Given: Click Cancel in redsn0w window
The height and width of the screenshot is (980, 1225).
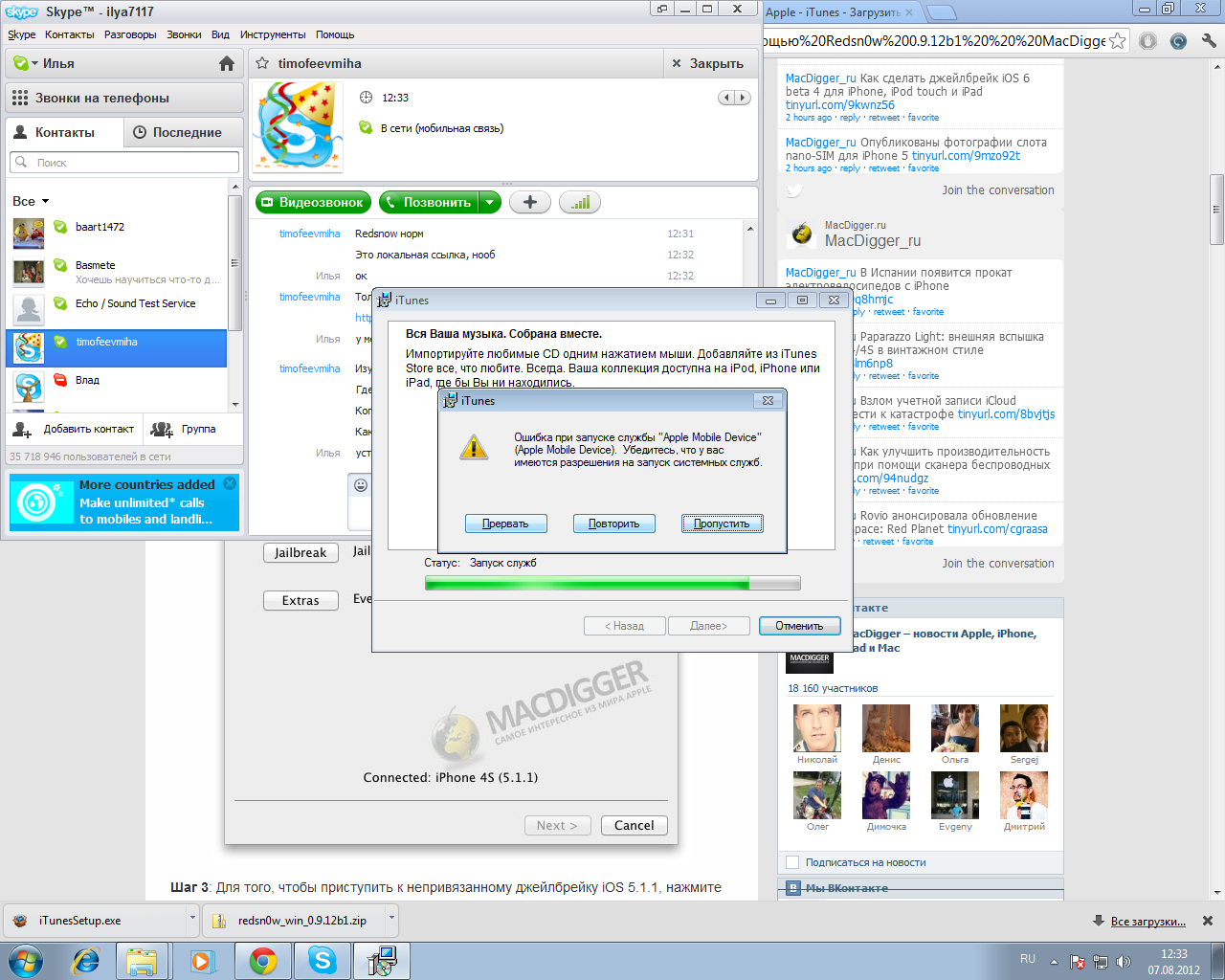Looking at the screenshot, I should pos(635,826).
